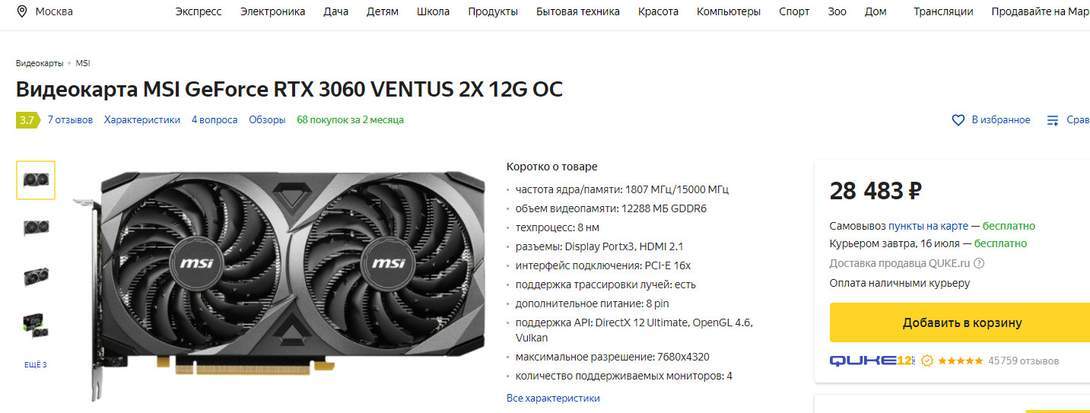This screenshot has width=1090, height=413.
Task: Click the seller five-star rating
Action: 961,361
